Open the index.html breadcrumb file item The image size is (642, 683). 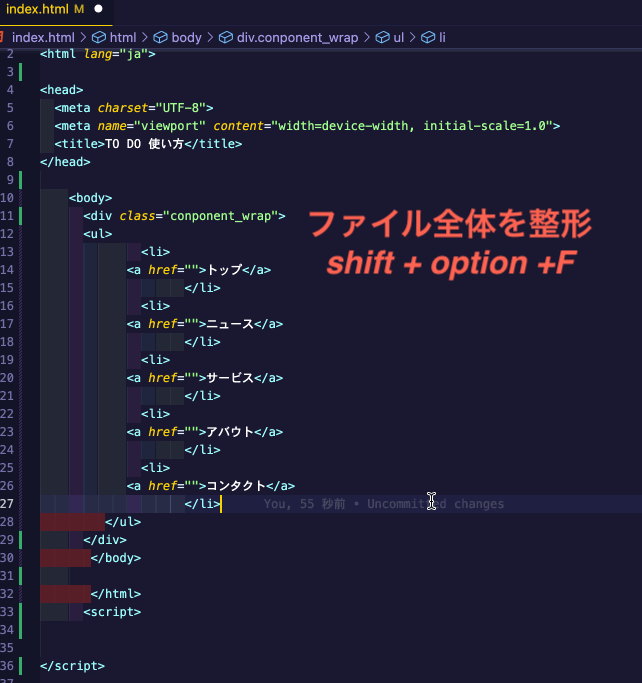[42, 37]
